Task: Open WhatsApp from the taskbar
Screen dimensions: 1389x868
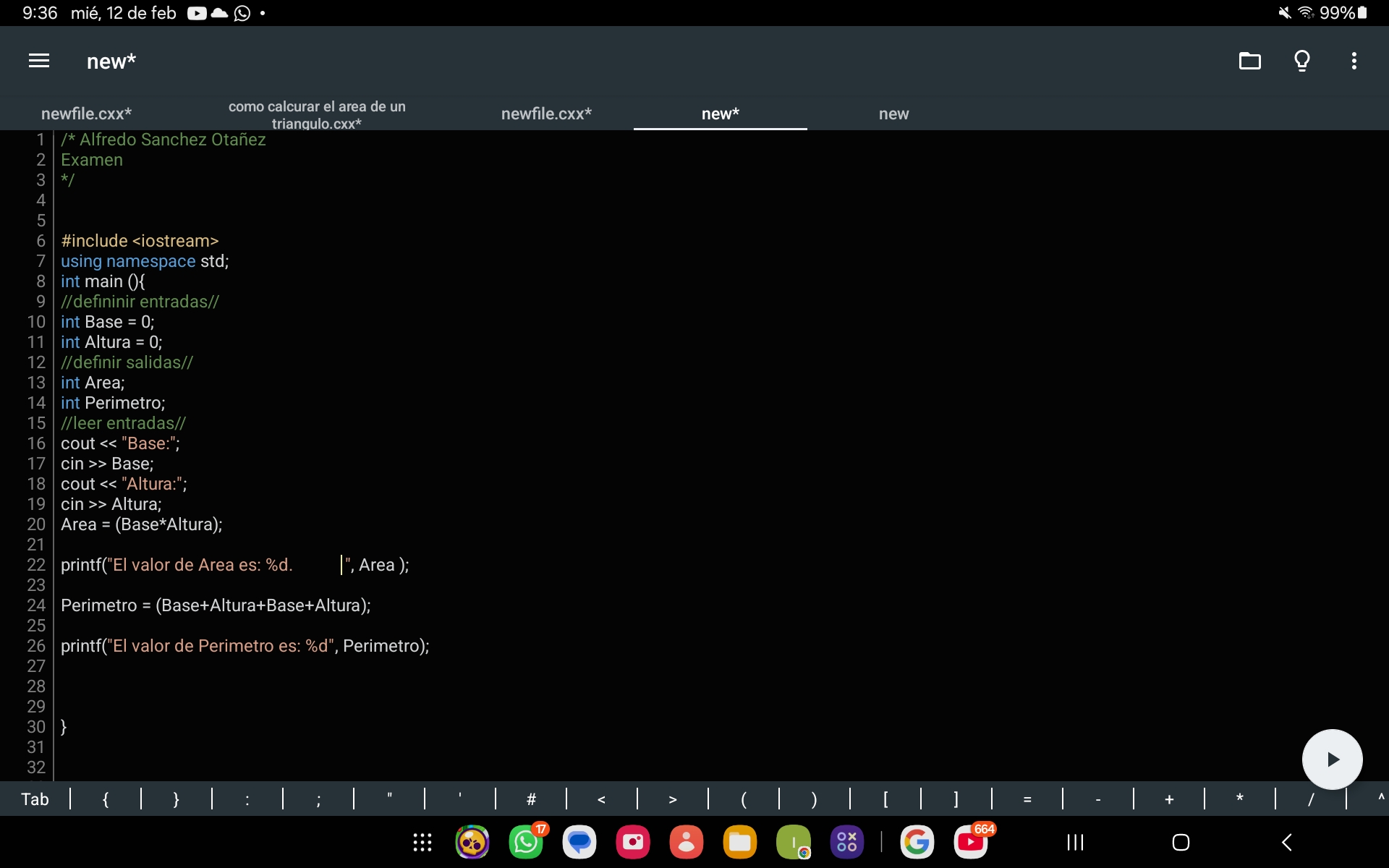Action: tap(526, 842)
